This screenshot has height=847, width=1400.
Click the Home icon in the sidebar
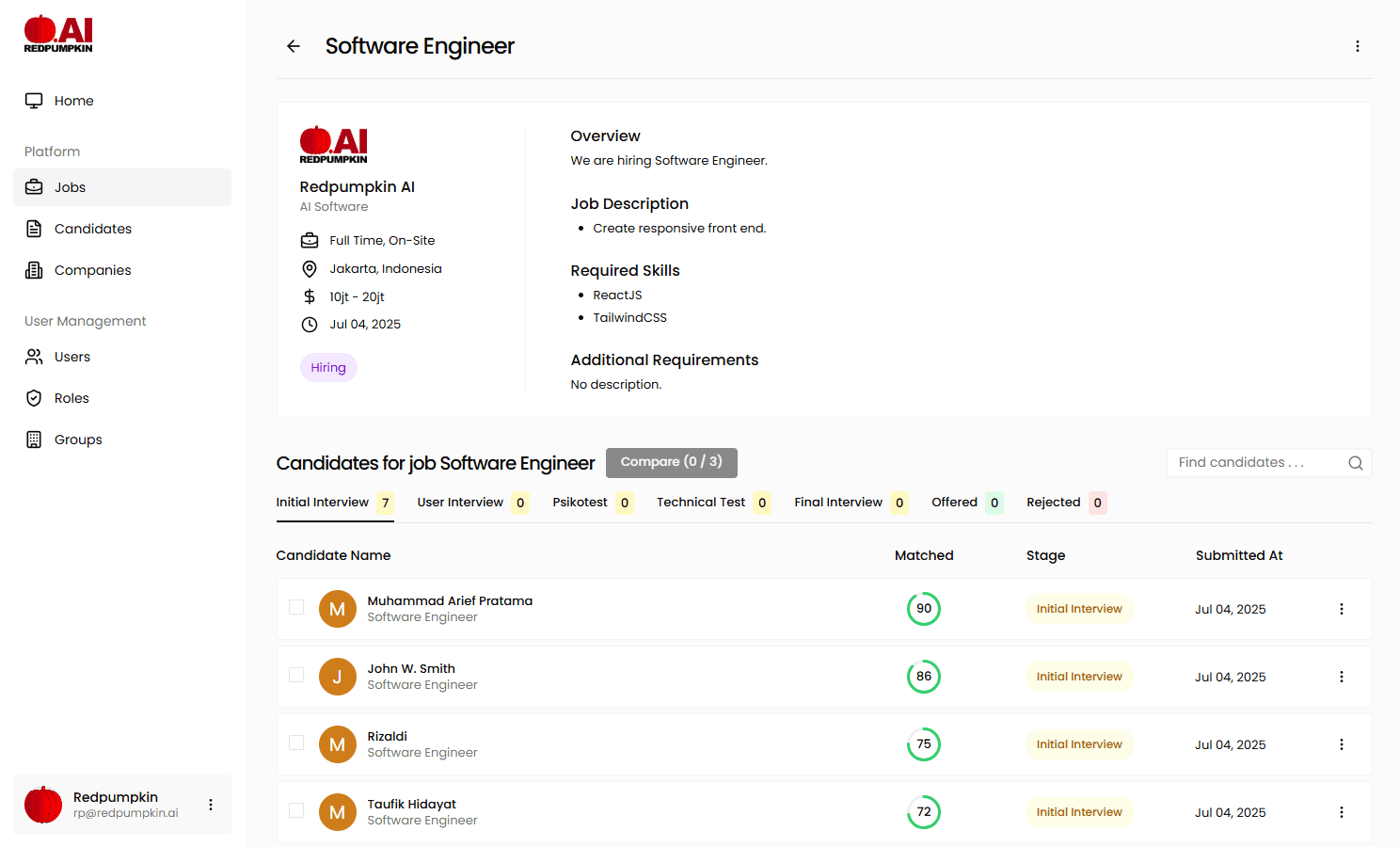coord(35,100)
